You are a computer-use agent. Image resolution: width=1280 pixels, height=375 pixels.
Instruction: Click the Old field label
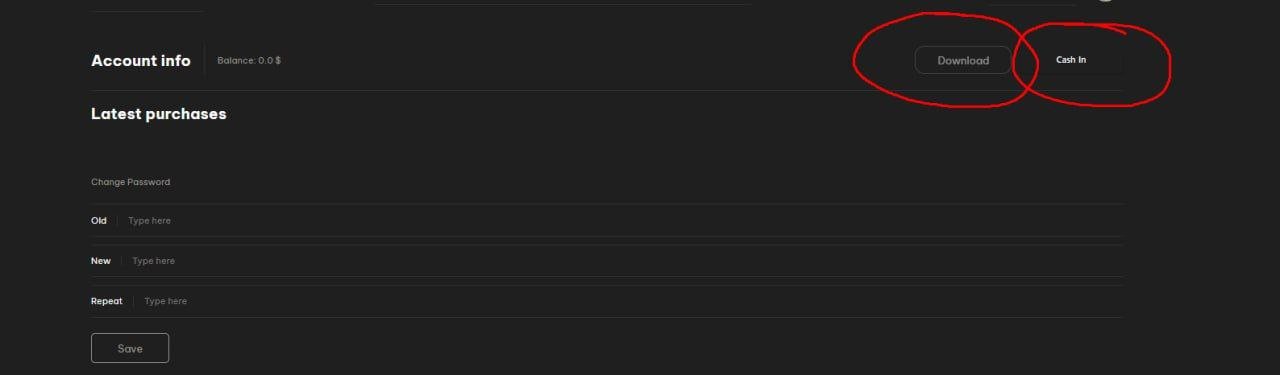tap(99, 220)
